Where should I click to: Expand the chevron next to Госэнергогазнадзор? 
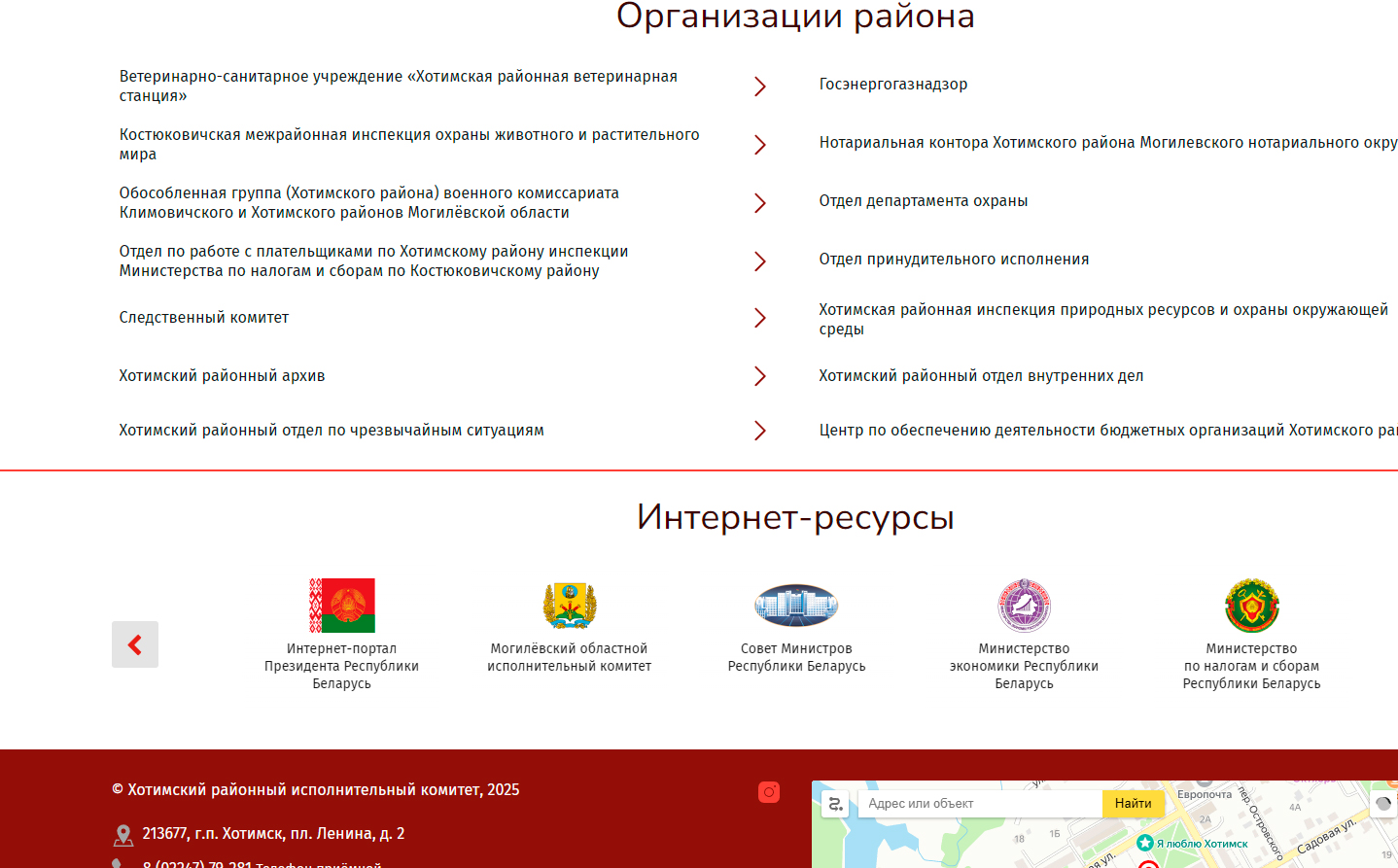pyautogui.click(x=759, y=86)
